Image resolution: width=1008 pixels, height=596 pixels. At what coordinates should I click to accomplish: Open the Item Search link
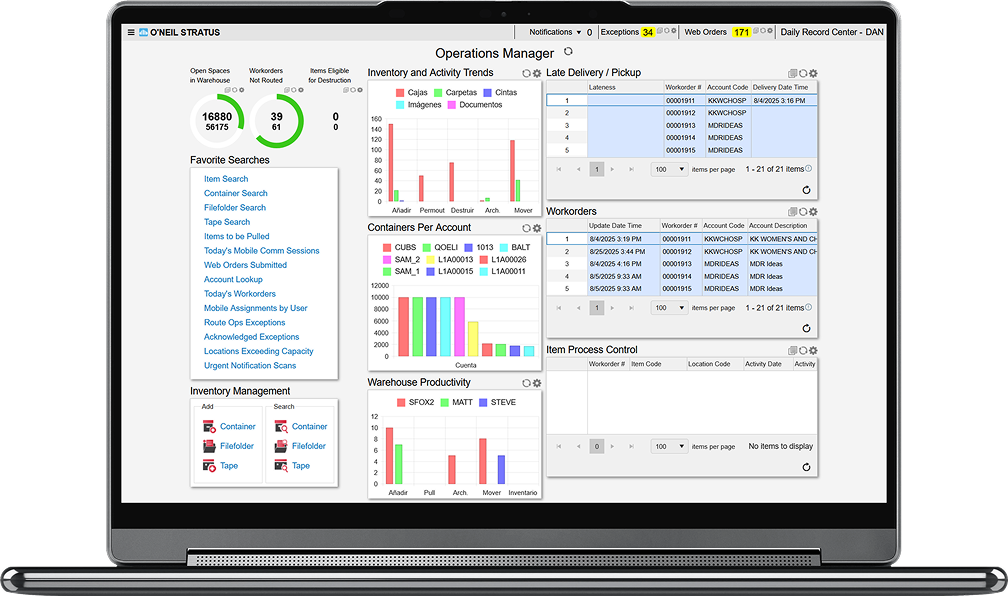click(x=226, y=179)
